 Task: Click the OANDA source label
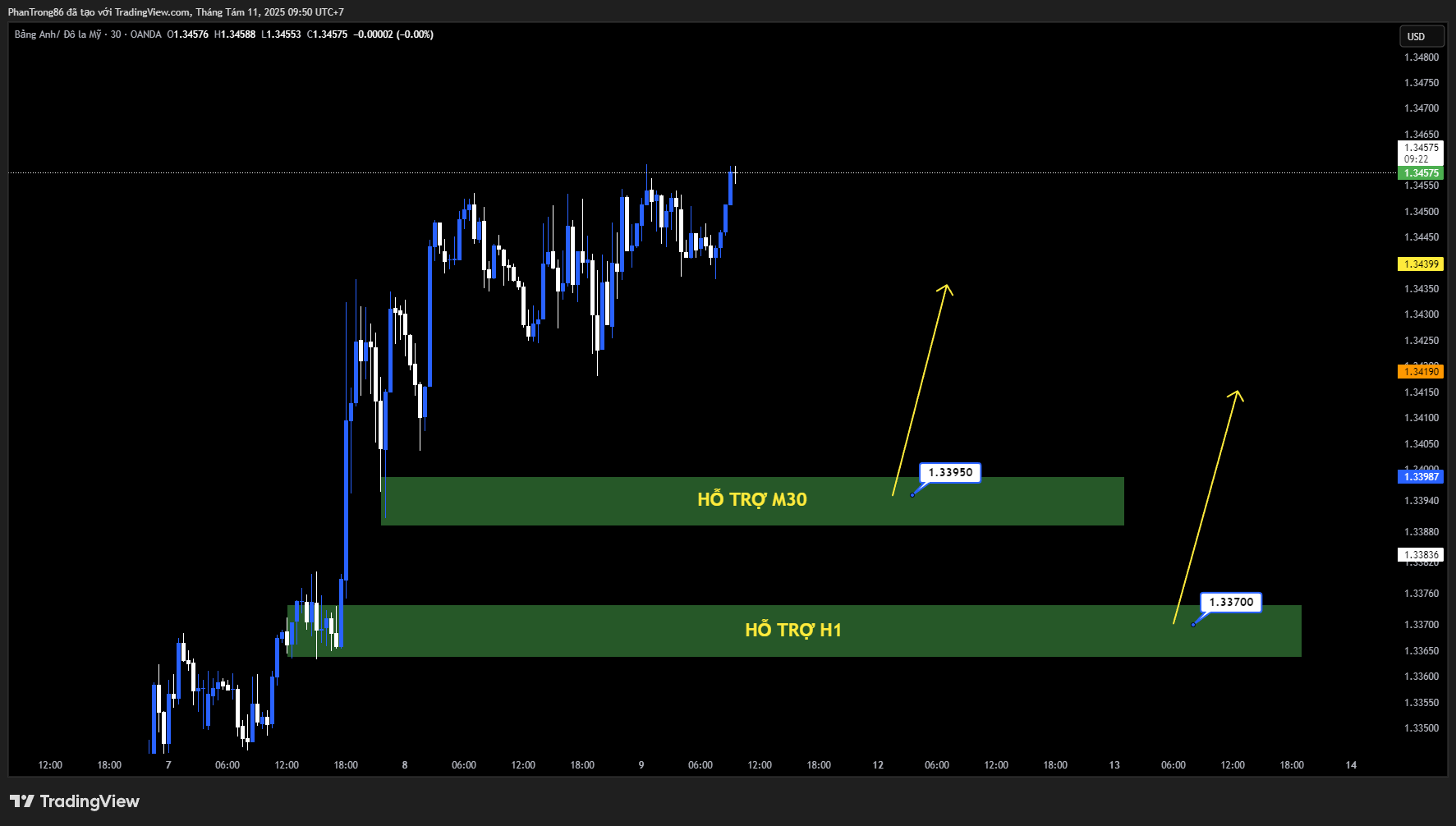(x=146, y=34)
